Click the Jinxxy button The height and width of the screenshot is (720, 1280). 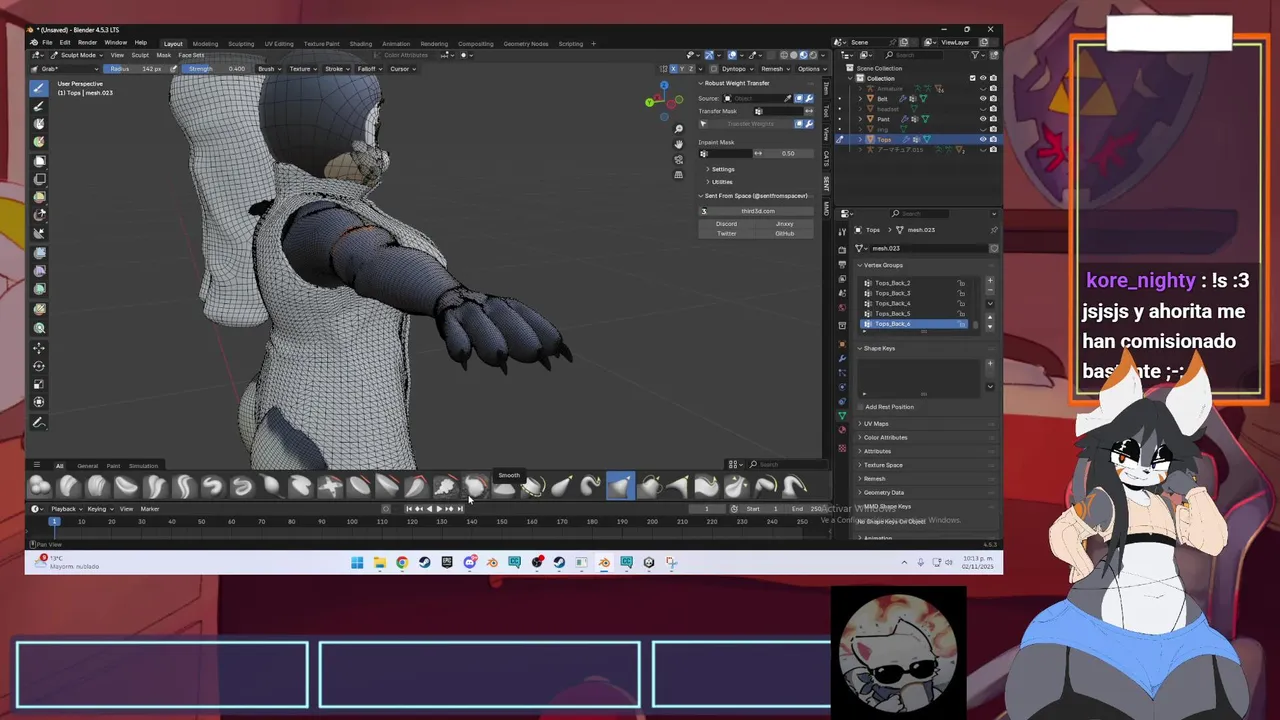click(785, 224)
